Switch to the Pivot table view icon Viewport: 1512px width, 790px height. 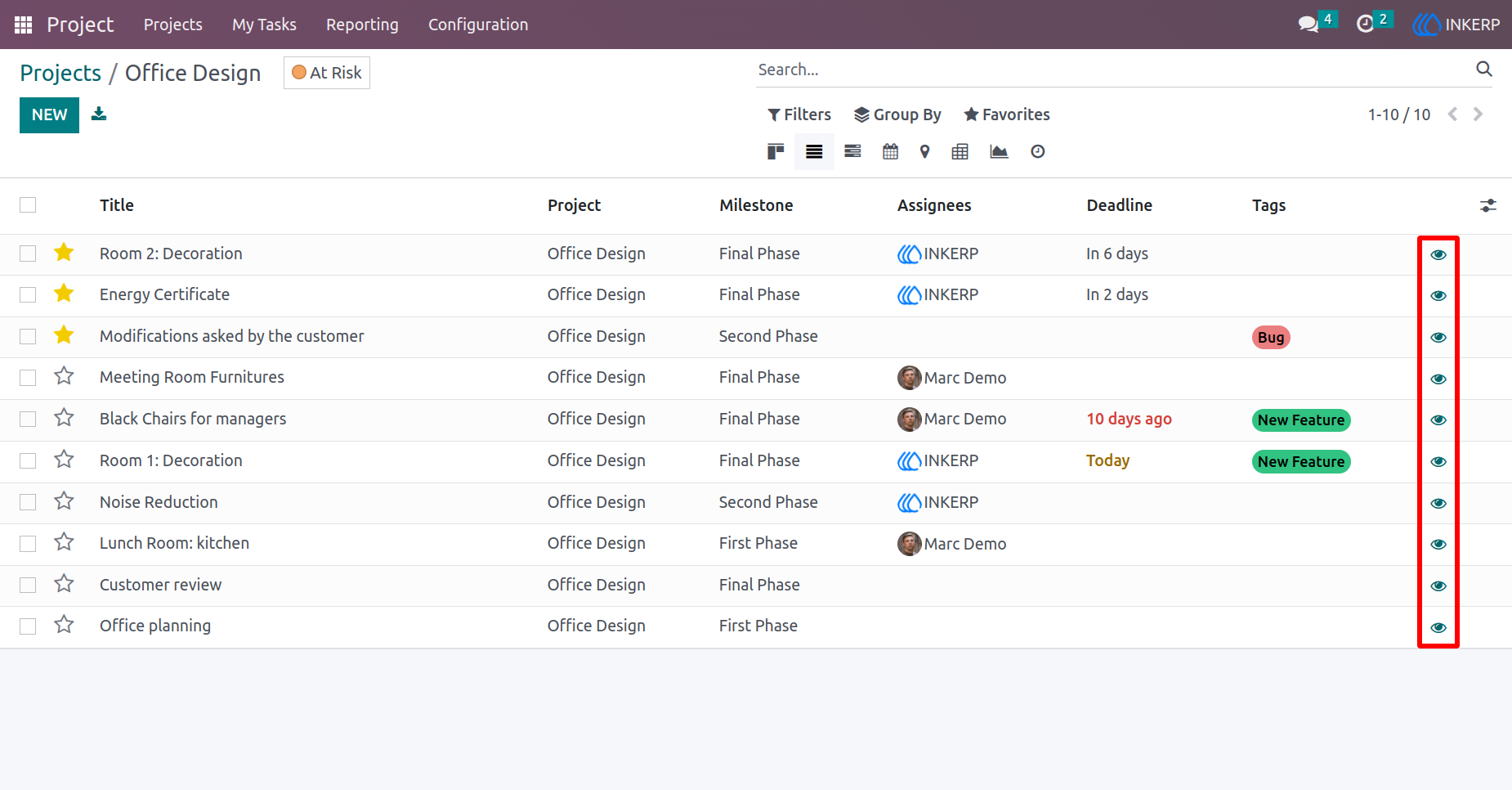pyautogui.click(x=960, y=151)
